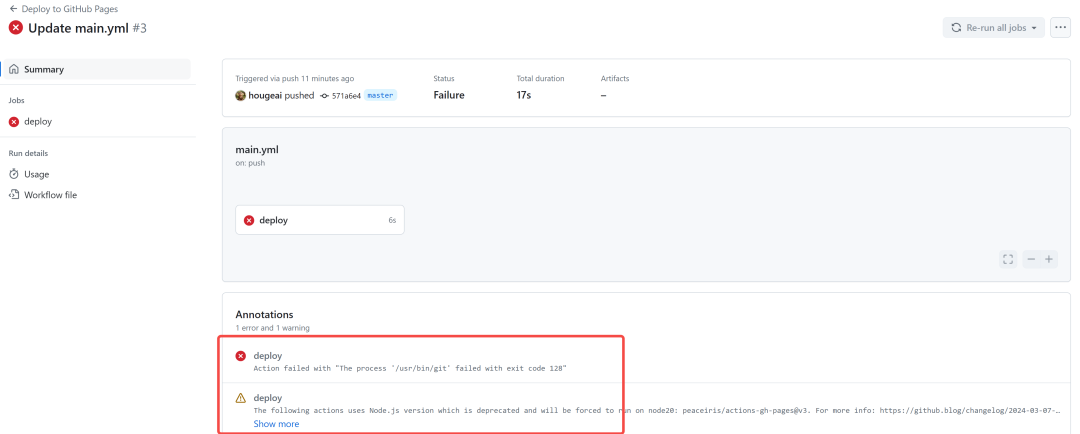The height and width of the screenshot is (434, 1080).
Task: Click the hougeai username link
Action: [265, 96]
